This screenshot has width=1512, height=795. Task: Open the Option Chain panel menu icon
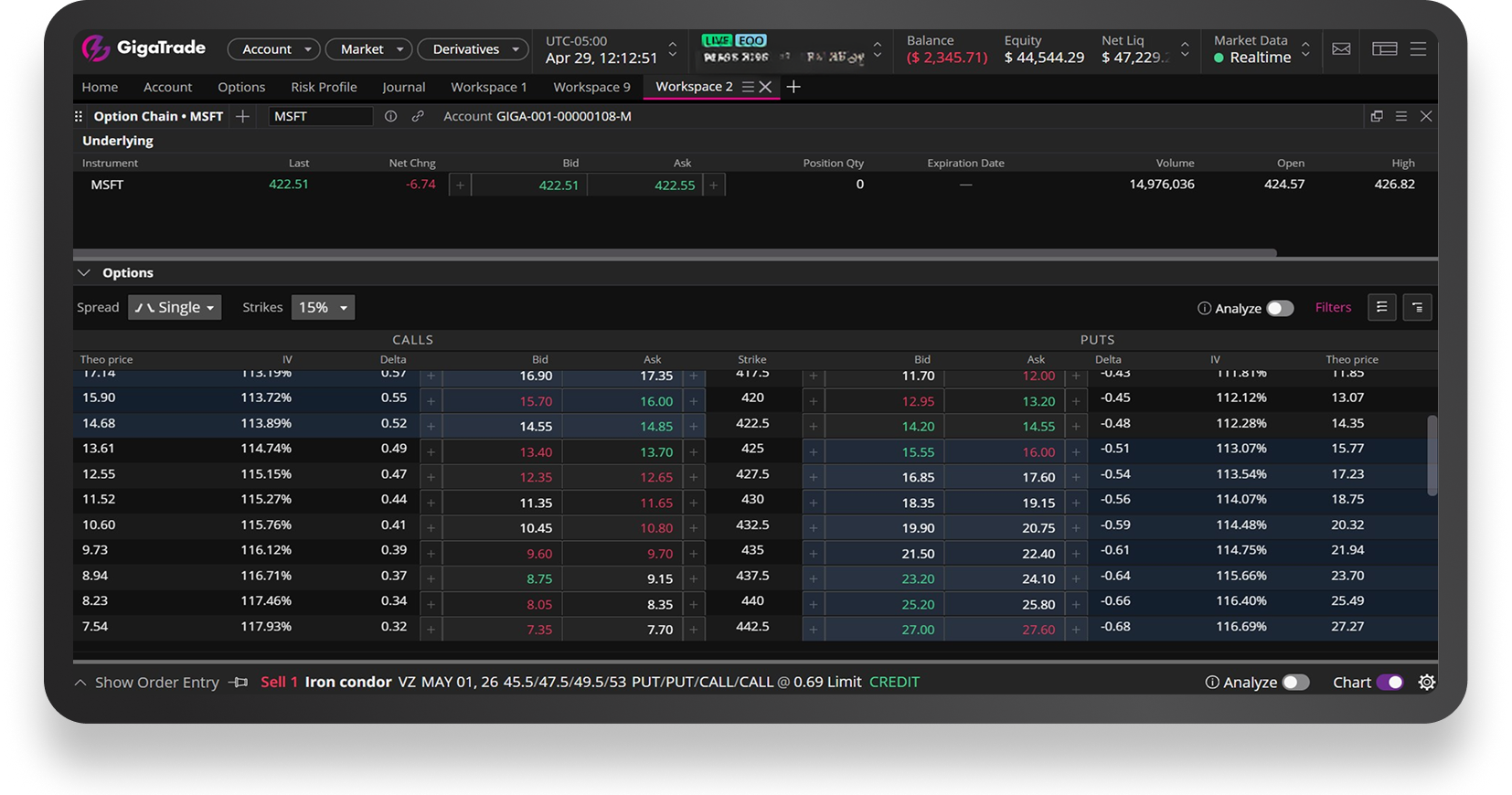pyautogui.click(x=1400, y=116)
